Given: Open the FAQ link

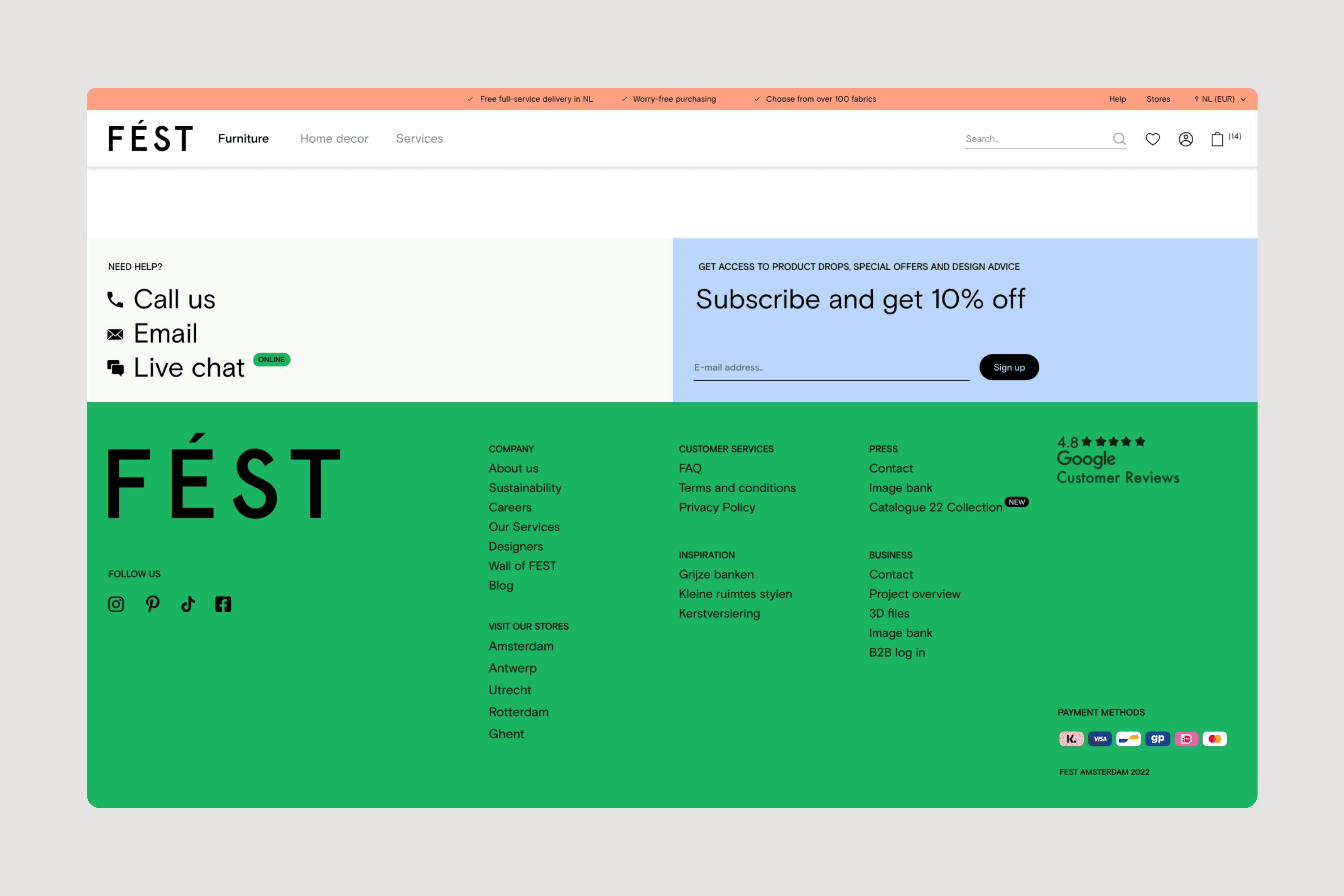Looking at the screenshot, I should coord(690,469).
